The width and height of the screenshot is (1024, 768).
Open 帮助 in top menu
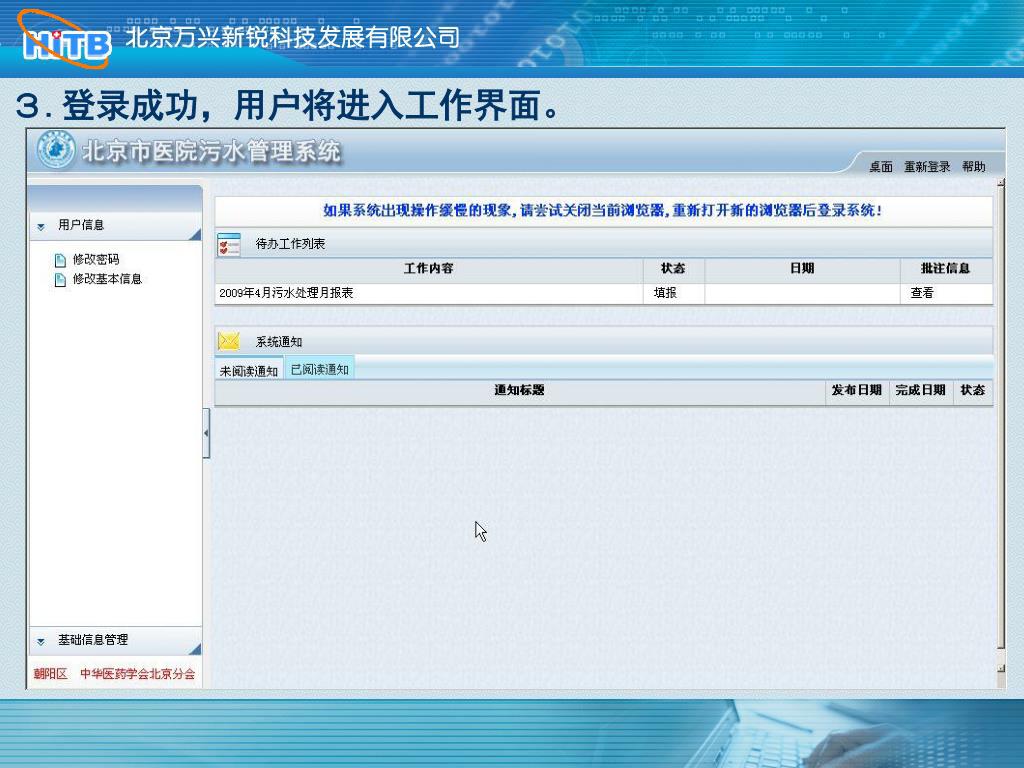pyautogui.click(x=973, y=167)
